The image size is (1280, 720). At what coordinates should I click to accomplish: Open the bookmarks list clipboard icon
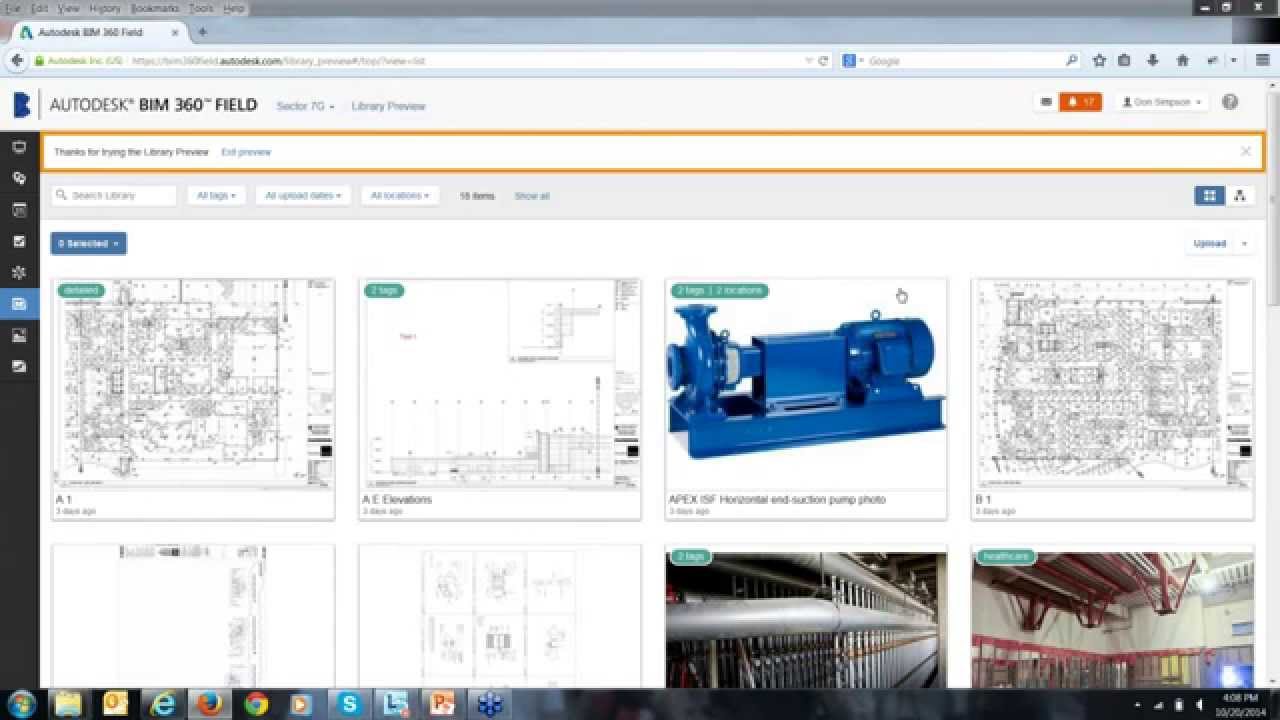click(1124, 60)
